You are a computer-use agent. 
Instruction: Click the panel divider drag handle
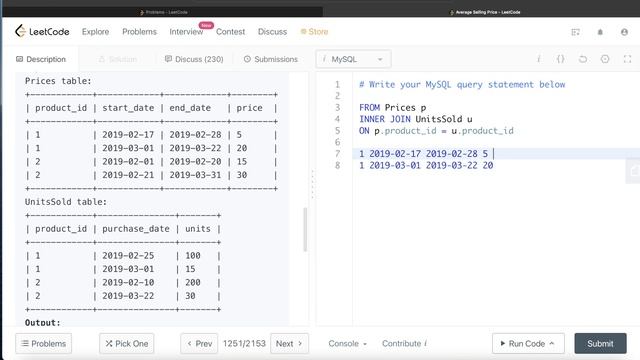pos(312,184)
